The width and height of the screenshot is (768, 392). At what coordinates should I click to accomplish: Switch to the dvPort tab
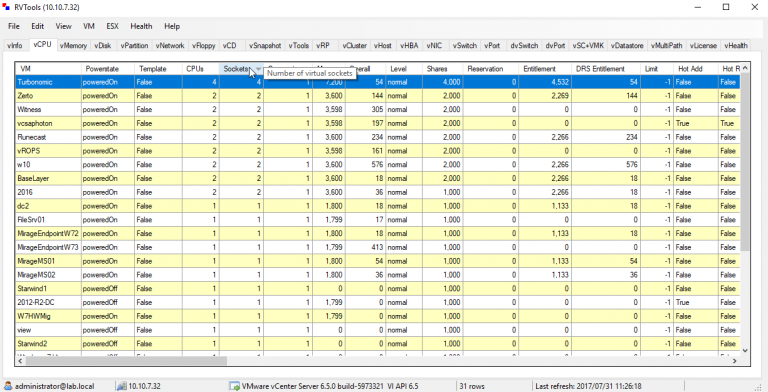coord(555,46)
